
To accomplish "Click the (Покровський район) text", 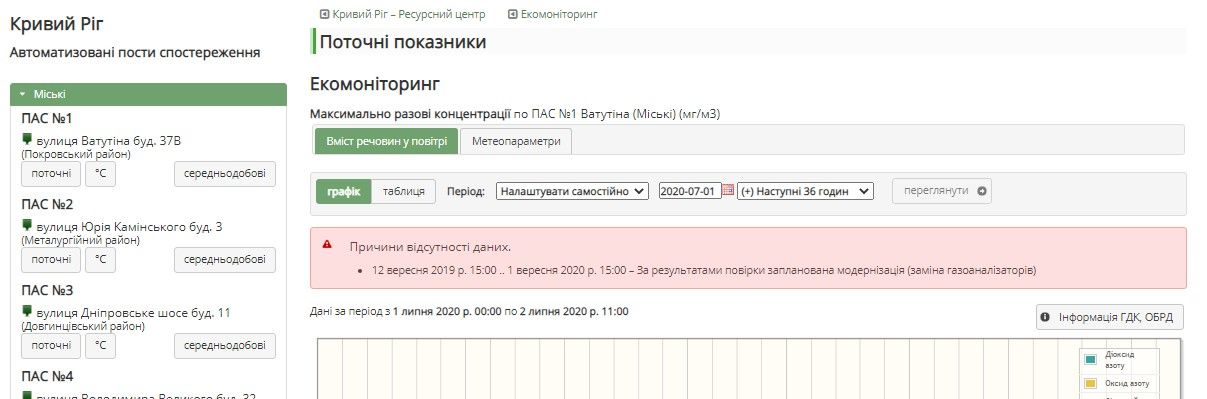I will (x=76, y=155).
